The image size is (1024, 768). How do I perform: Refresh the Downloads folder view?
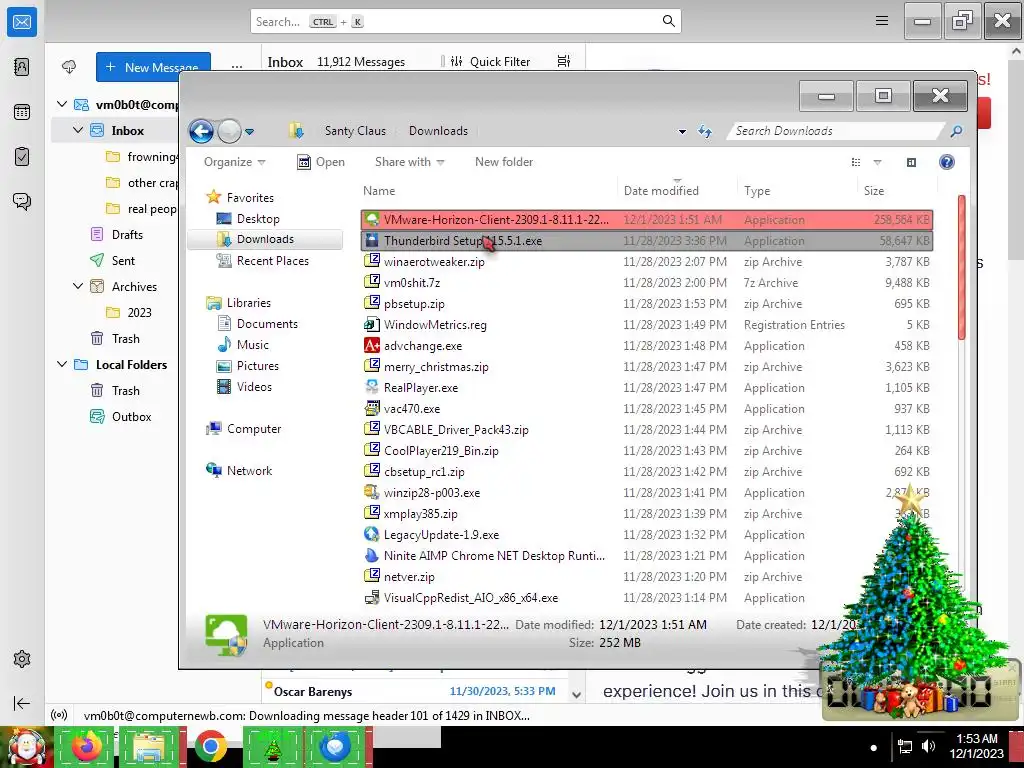705,131
